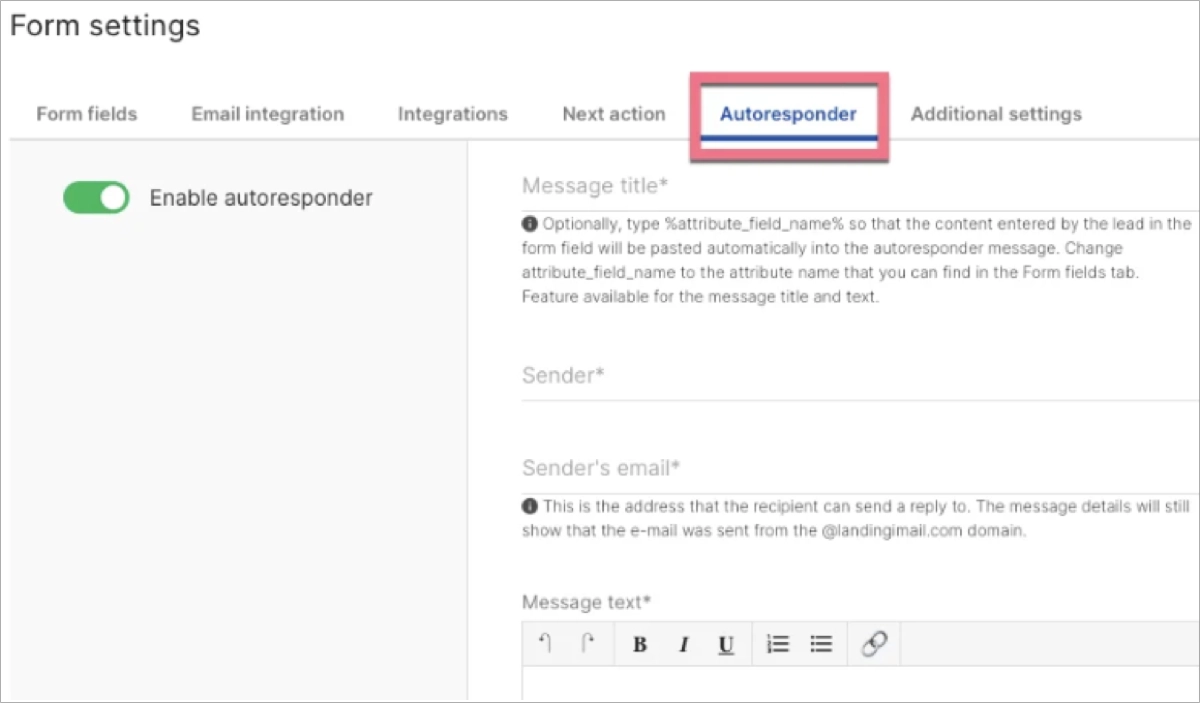Image resolution: width=1200 pixels, height=703 pixels.
Task: Apply bold formatting in the message editor
Action: 639,643
